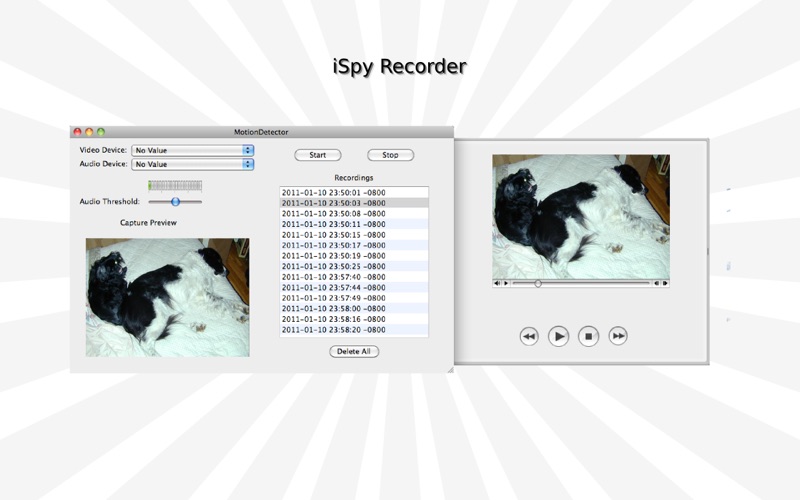
Task: Select recording 2011-01-10 23:50:25 -0800
Action: tap(354, 266)
